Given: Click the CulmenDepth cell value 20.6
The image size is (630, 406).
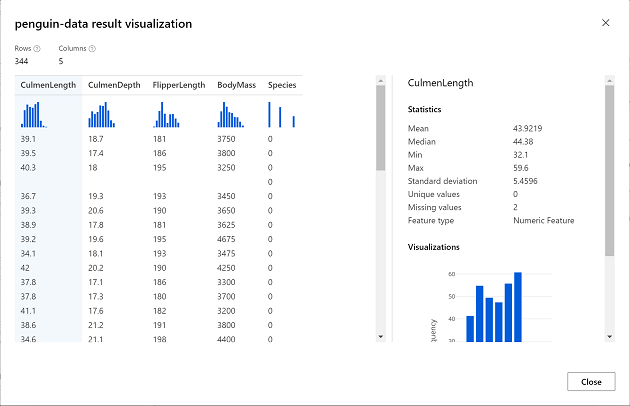Looking at the screenshot, I should (96, 211).
